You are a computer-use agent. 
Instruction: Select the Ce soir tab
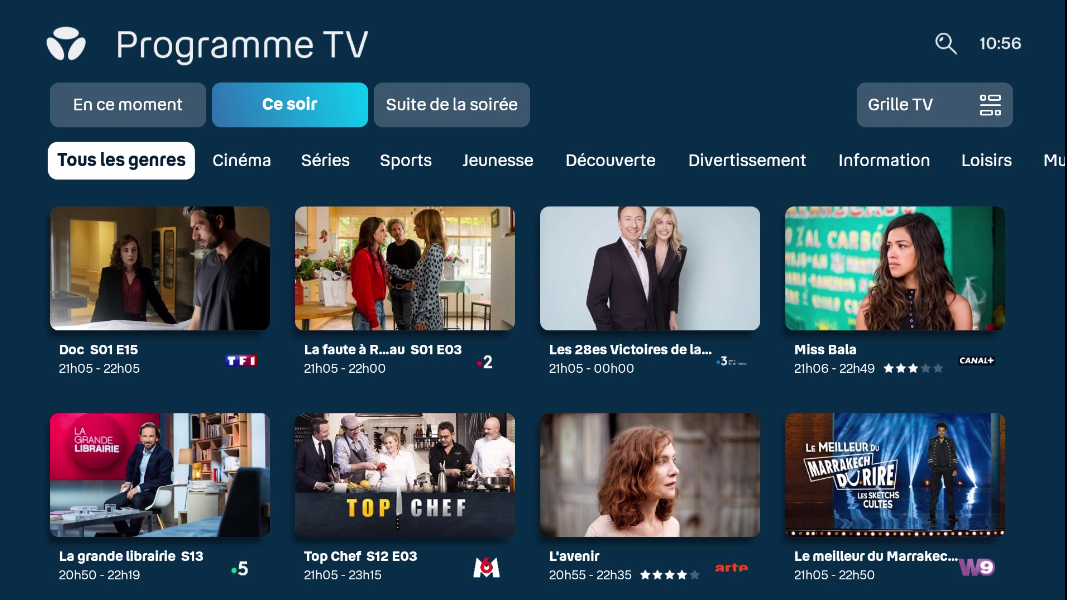click(x=290, y=105)
